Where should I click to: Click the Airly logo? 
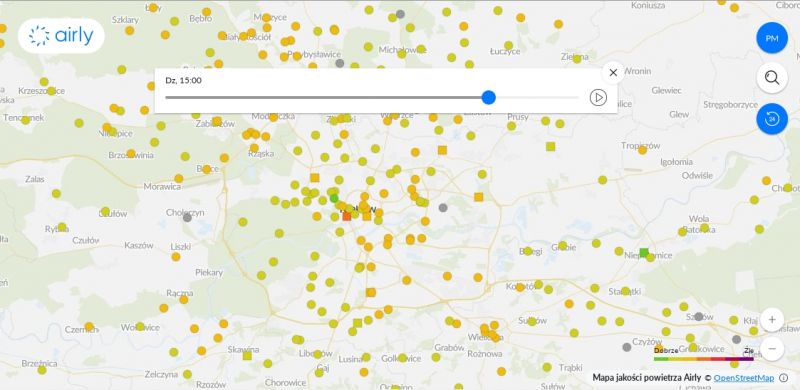tap(62, 36)
